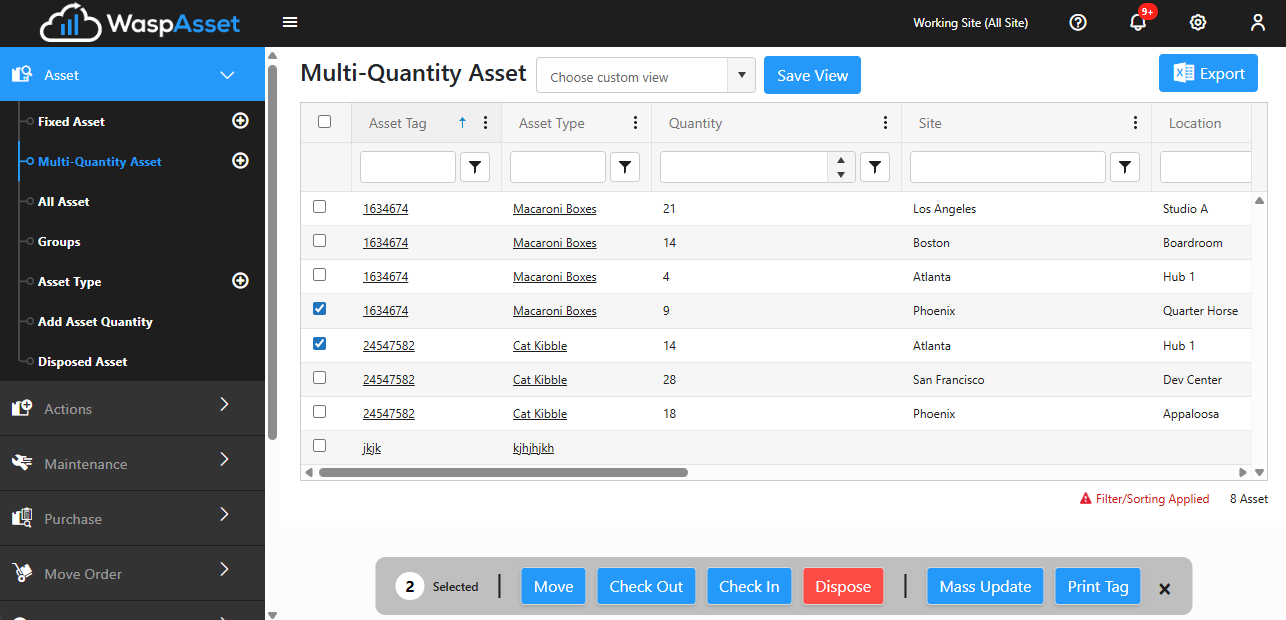Uncheck Cat Kibble Atlanta row checkbox

(x=320, y=344)
